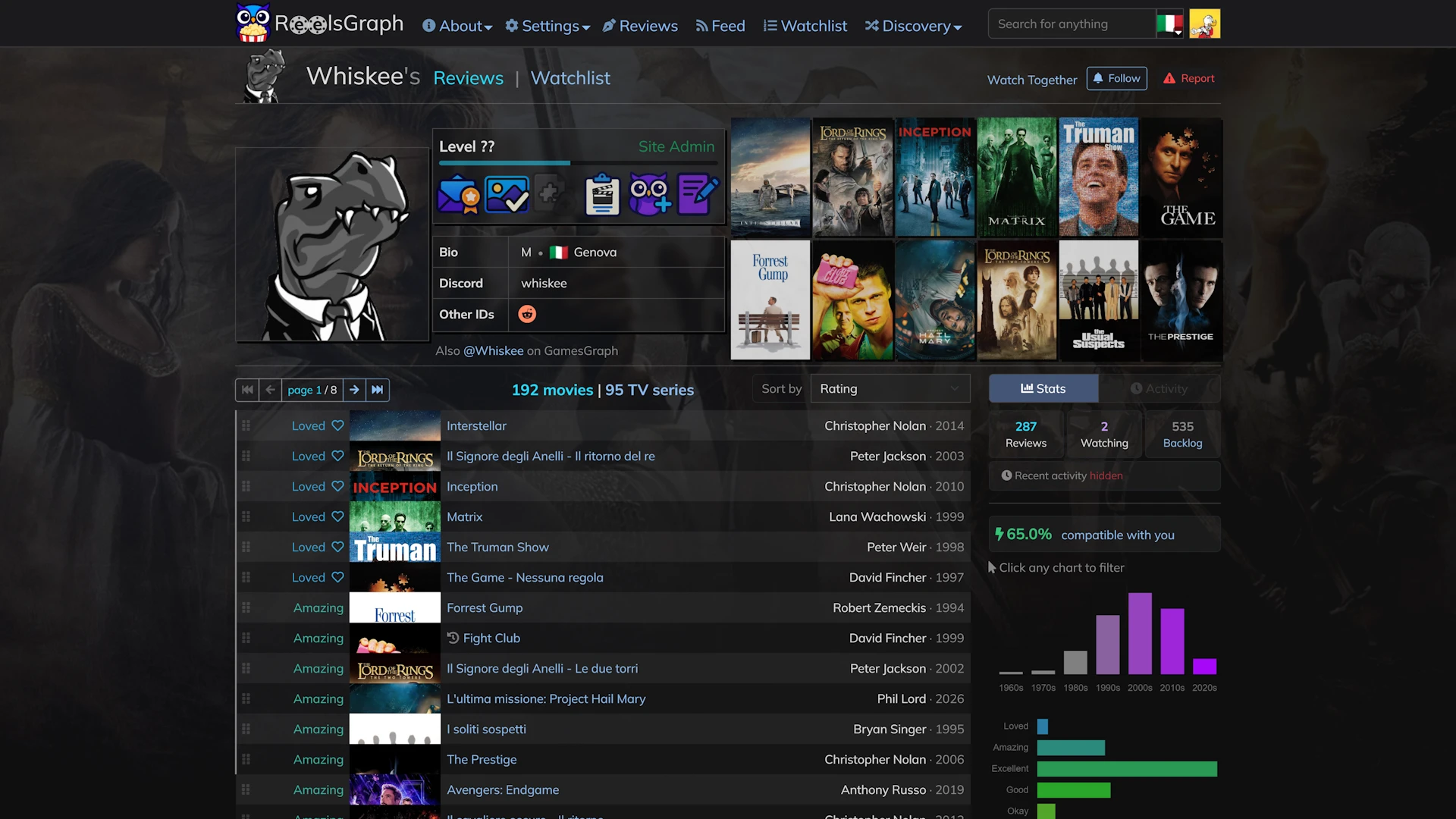
Task: Click the heart icon beside Il ritorno del re
Action: point(337,457)
